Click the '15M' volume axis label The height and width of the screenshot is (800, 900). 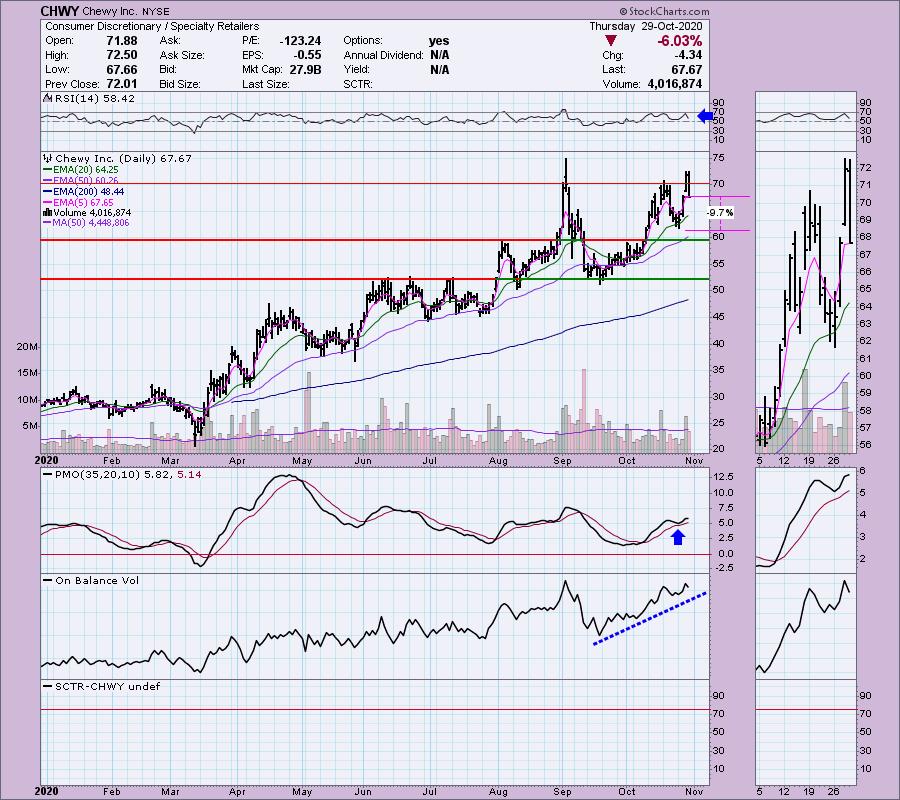pyautogui.click(x=27, y=373)
